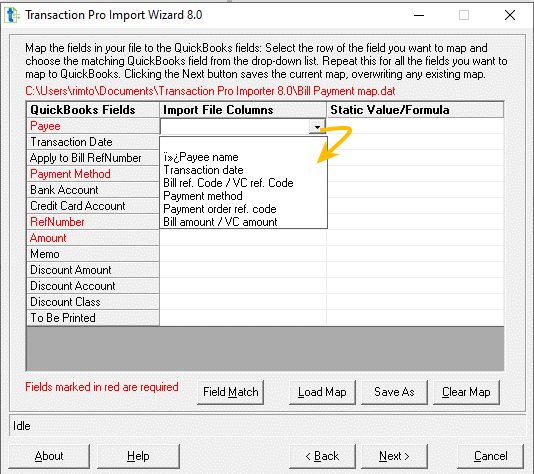Click the Idle status bar text
The image size is (534, 474).
click(21, 426)
